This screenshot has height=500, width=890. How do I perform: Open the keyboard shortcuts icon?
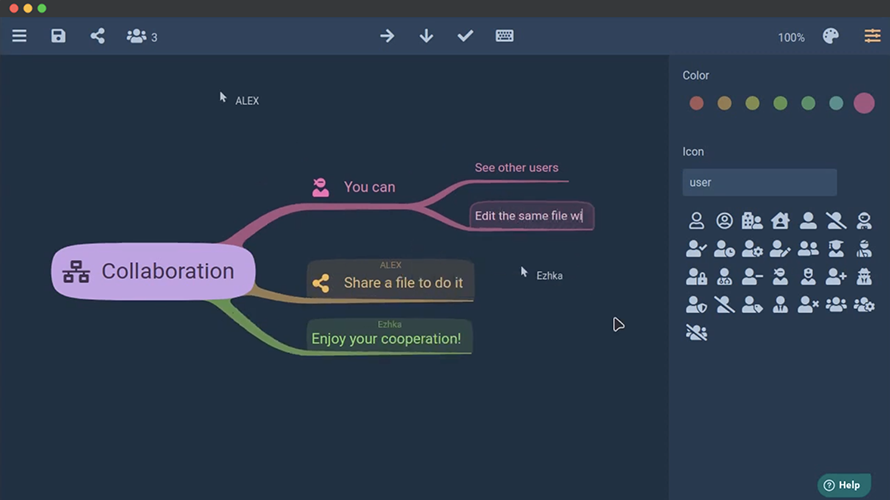(505, 36)
